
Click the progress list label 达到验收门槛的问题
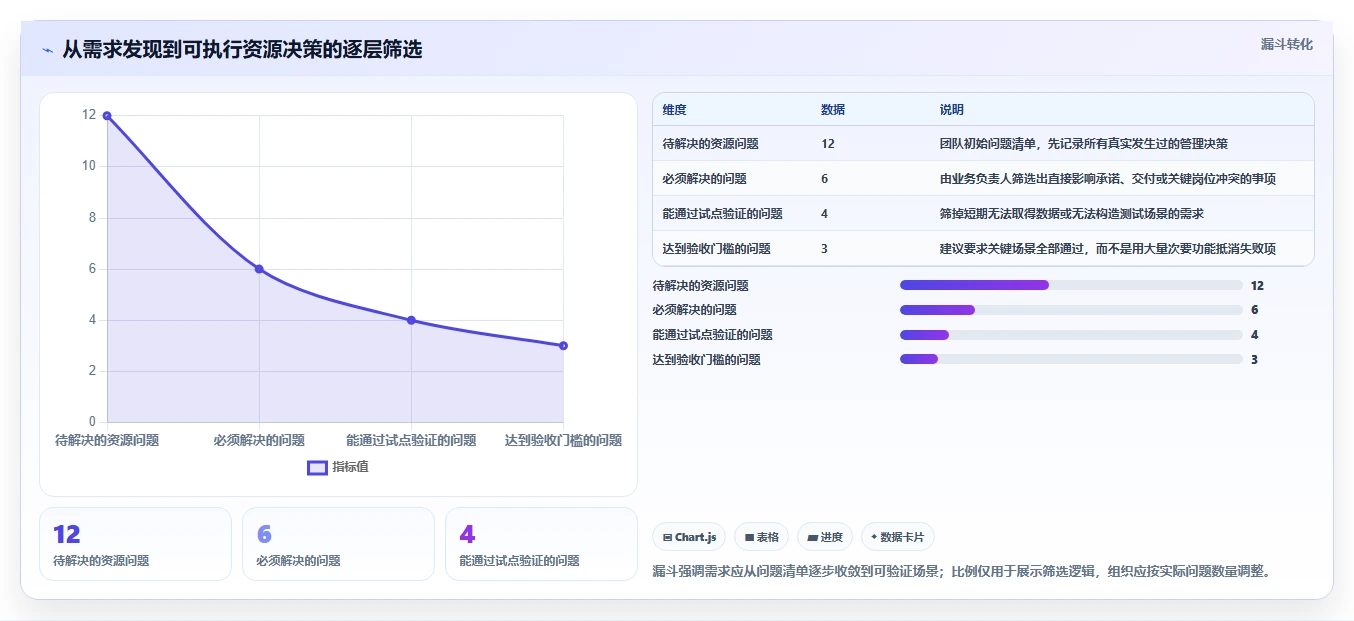tap(706, 359)
